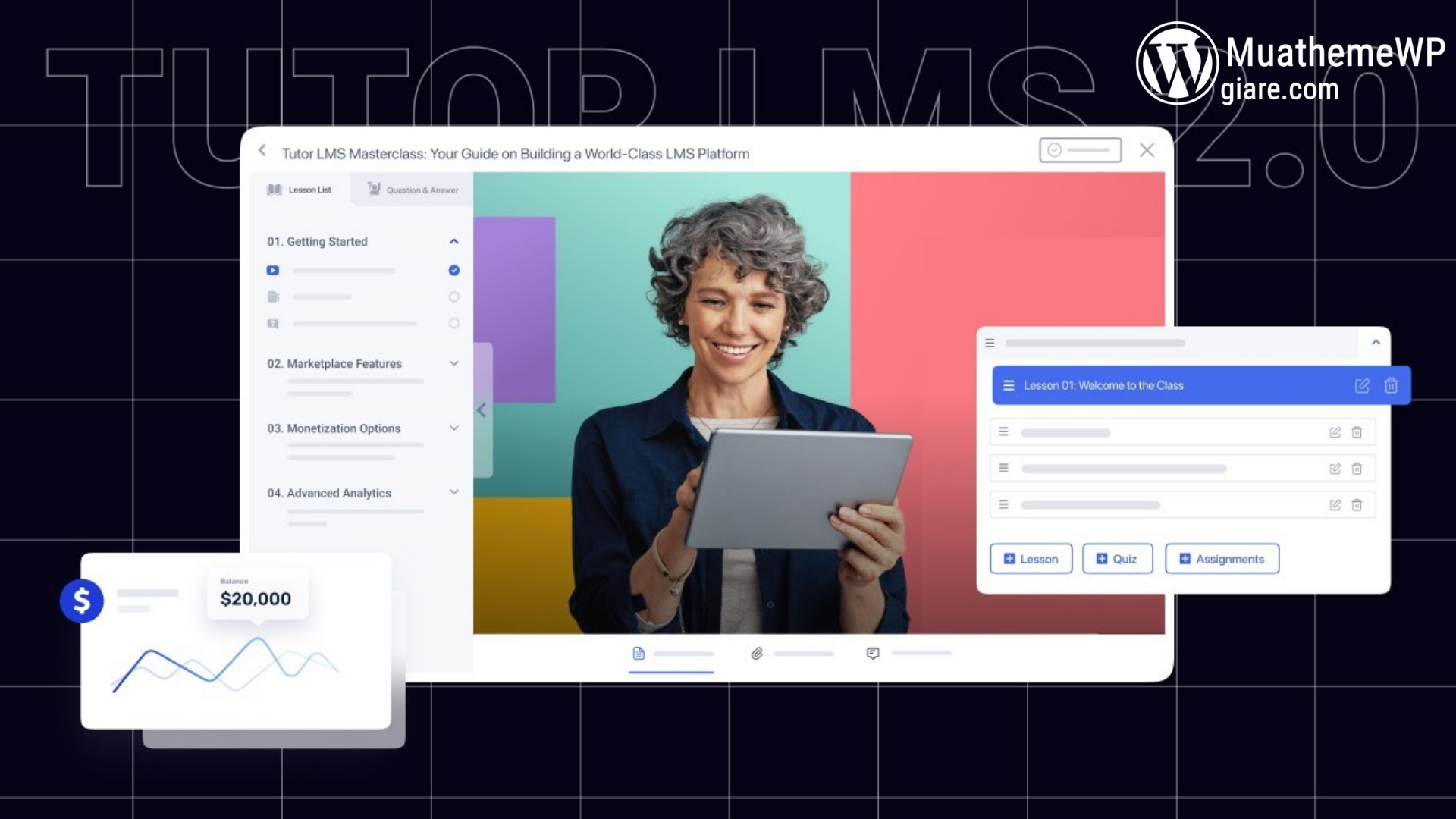
Task: Click the Question & Answer tab icon
Action: click(373, 189)
